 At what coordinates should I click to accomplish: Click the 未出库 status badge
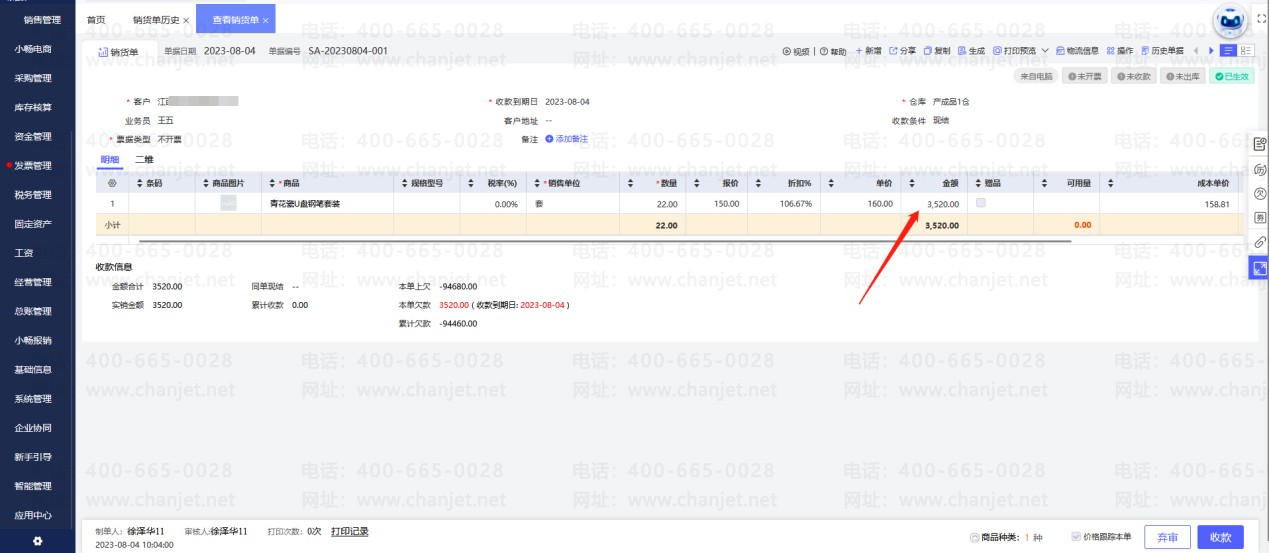click(1182, 76)
